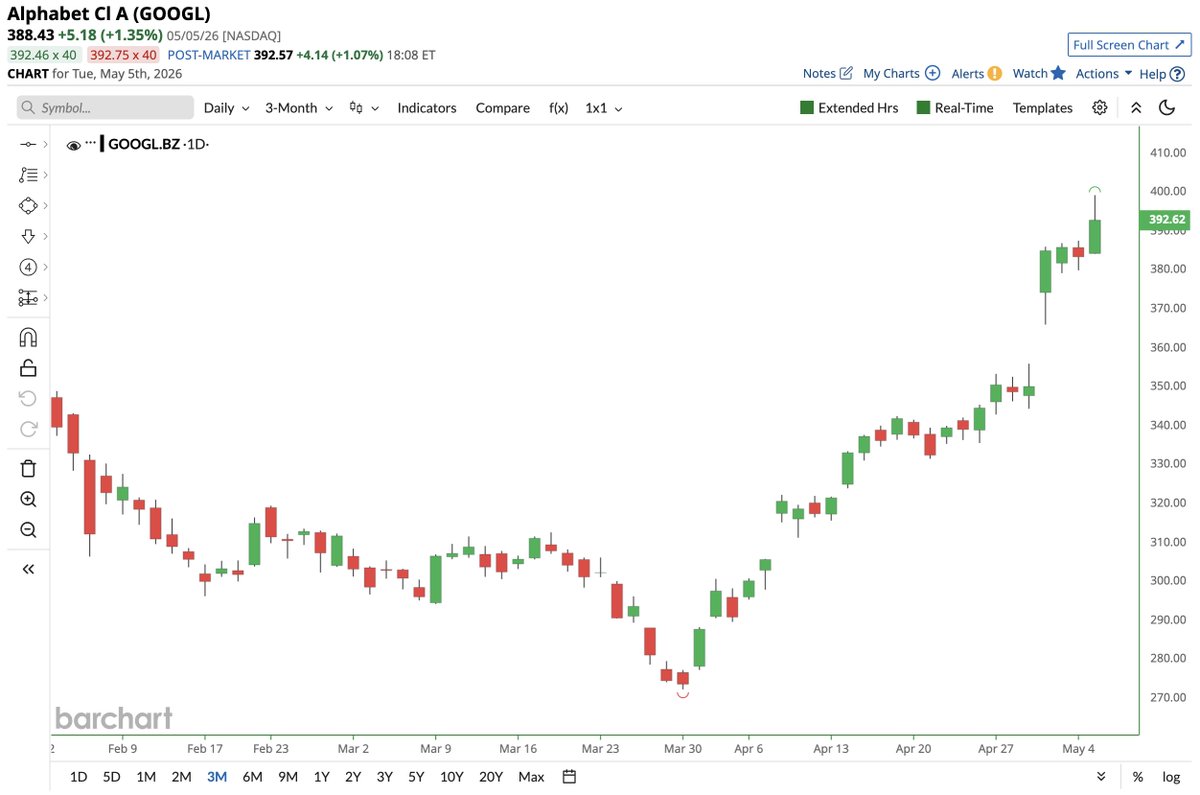Expand trend line tool options arrow

(45, 145)
